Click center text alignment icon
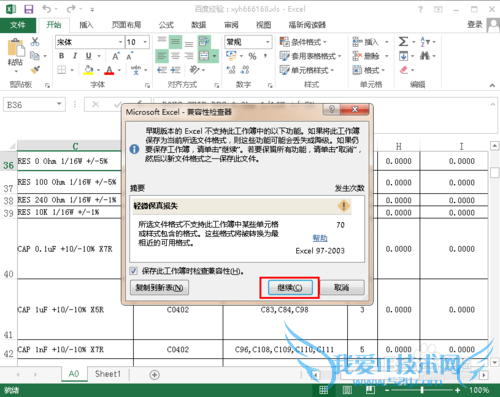Image resolution: width=500 pixels, height=397 pixels. [x=175, y=56]
